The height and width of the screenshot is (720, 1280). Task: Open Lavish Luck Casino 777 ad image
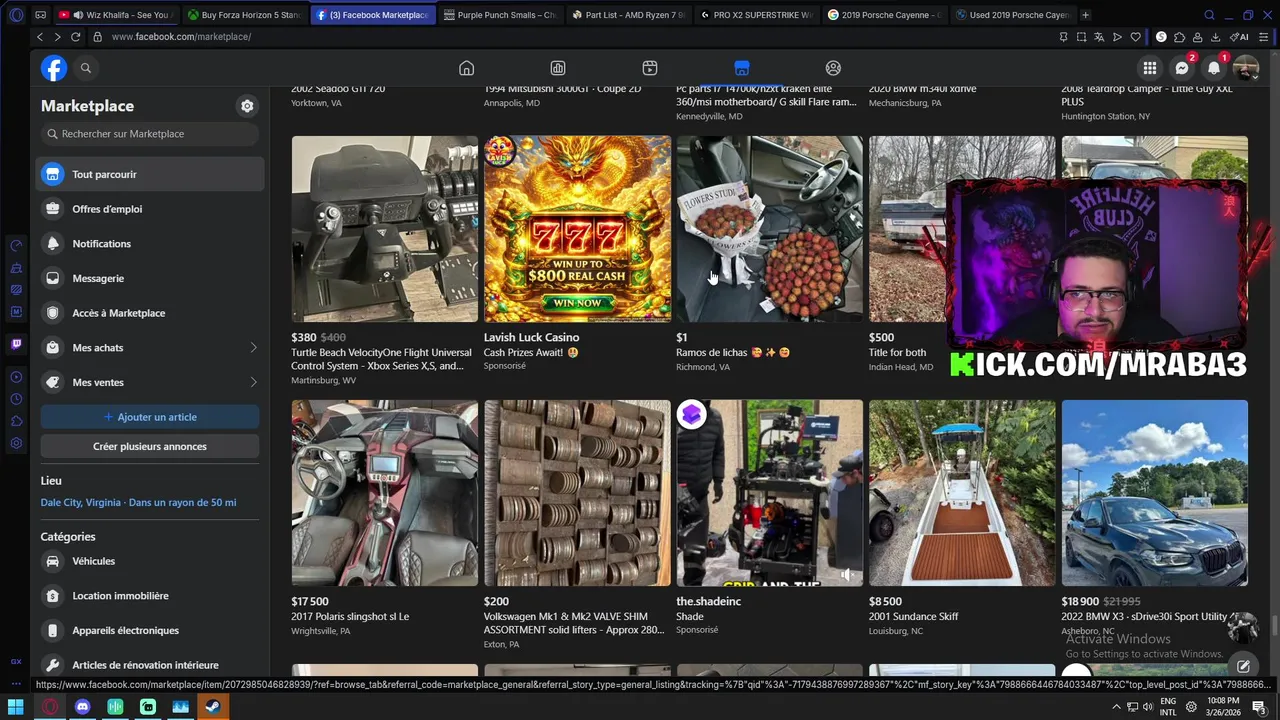tap(577, 229)
